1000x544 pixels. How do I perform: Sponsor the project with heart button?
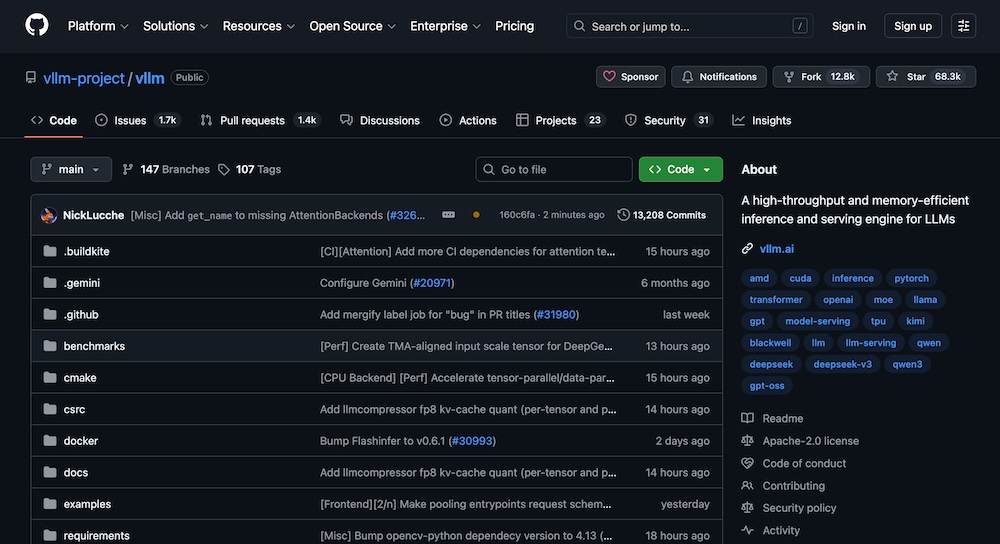631,77
